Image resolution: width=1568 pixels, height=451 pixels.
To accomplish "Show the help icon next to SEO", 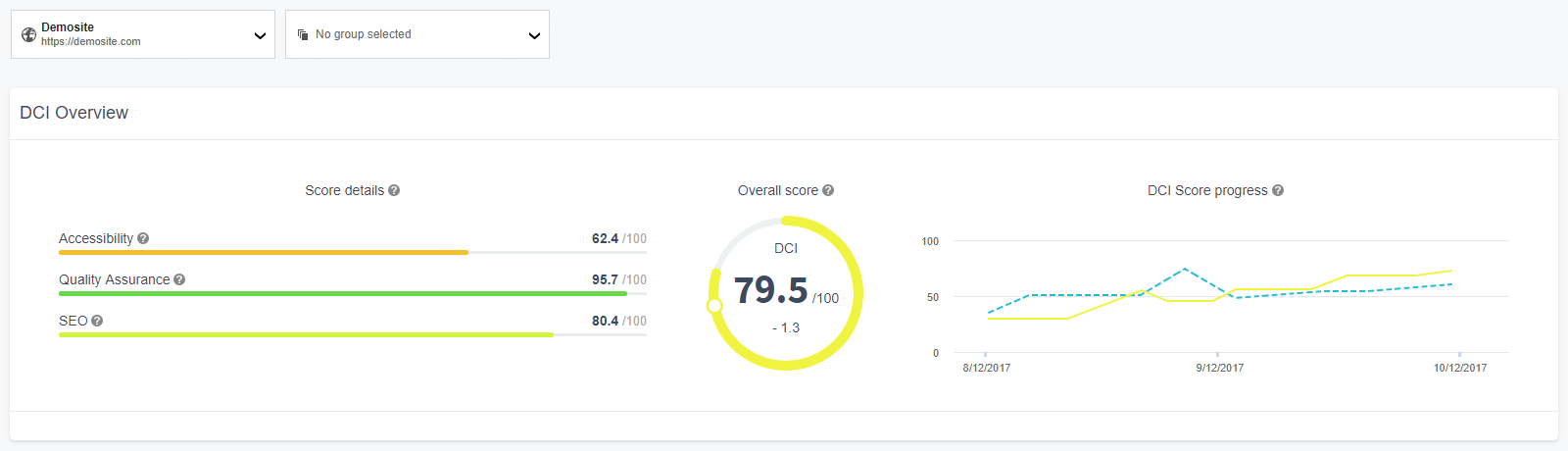I will (x=97, y=321).
